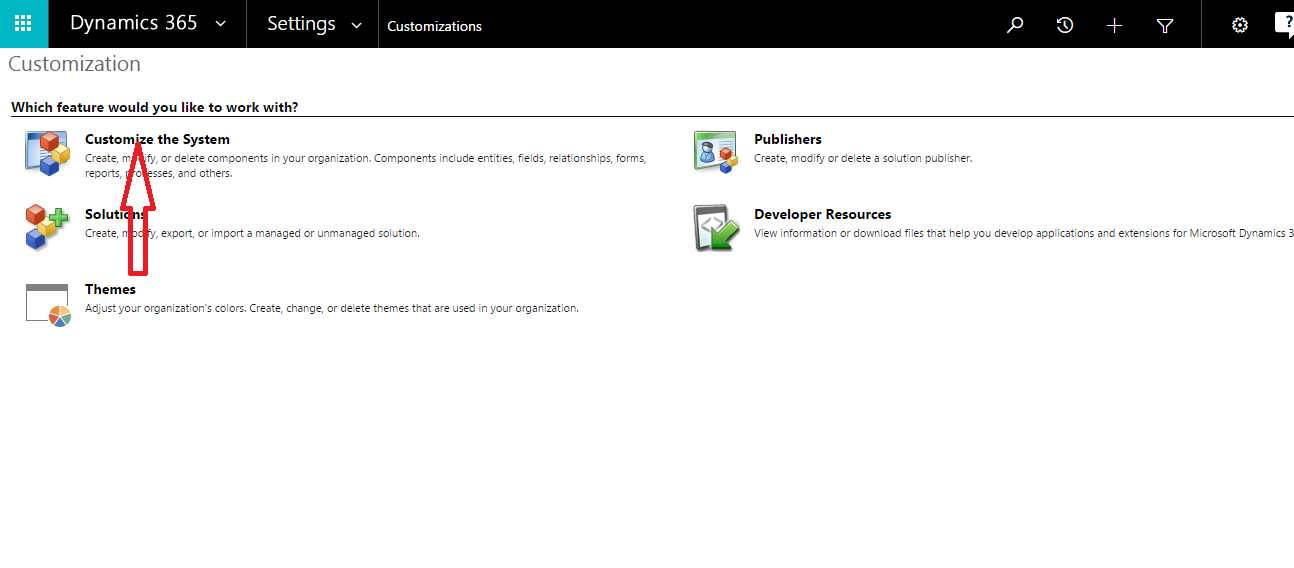Viewport: 1294px width, 568px height.
Task: Click 'Which feature would you like' heading
Action: pos(155,107)
